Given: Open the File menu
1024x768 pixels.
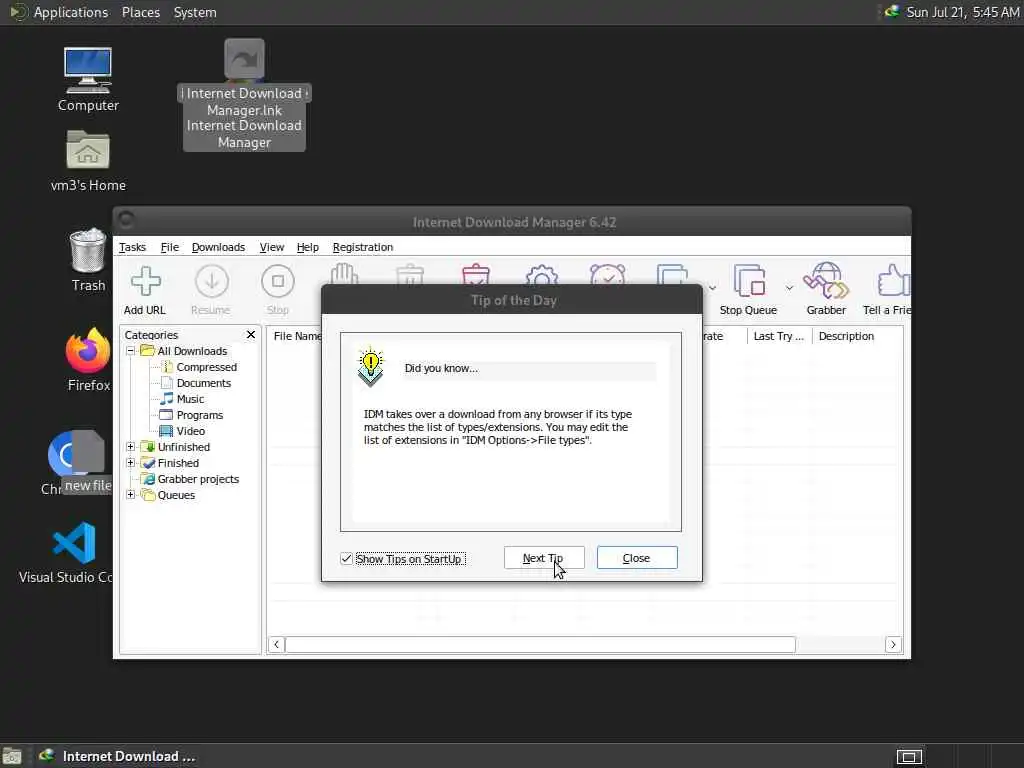Looking at the screenshot, I should [x=170, y=247].
